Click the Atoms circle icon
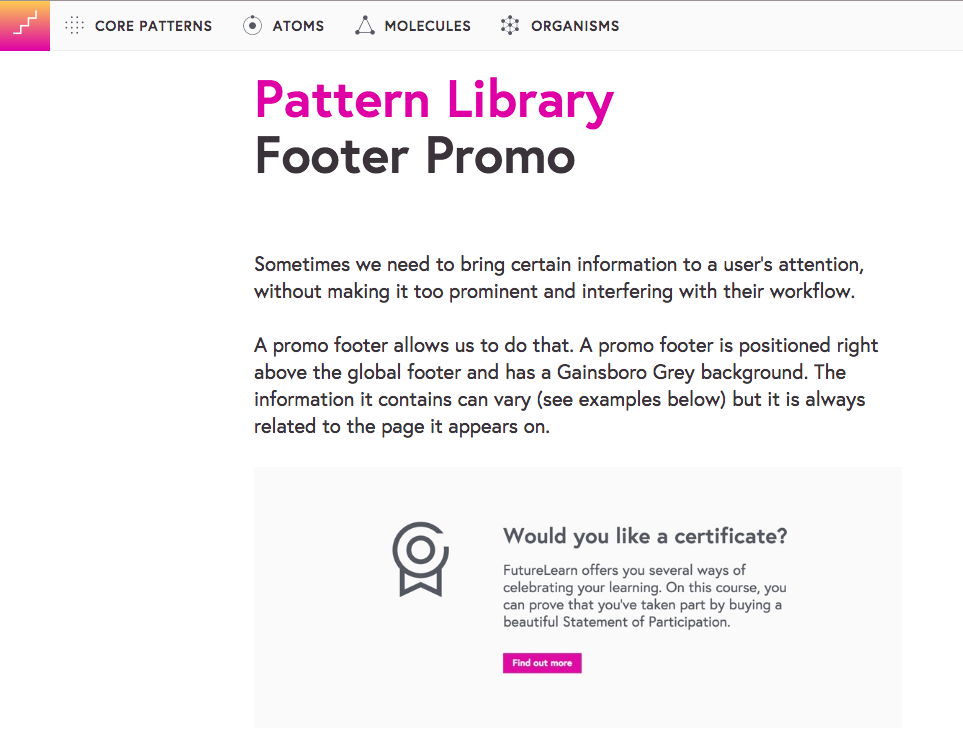 252,26
